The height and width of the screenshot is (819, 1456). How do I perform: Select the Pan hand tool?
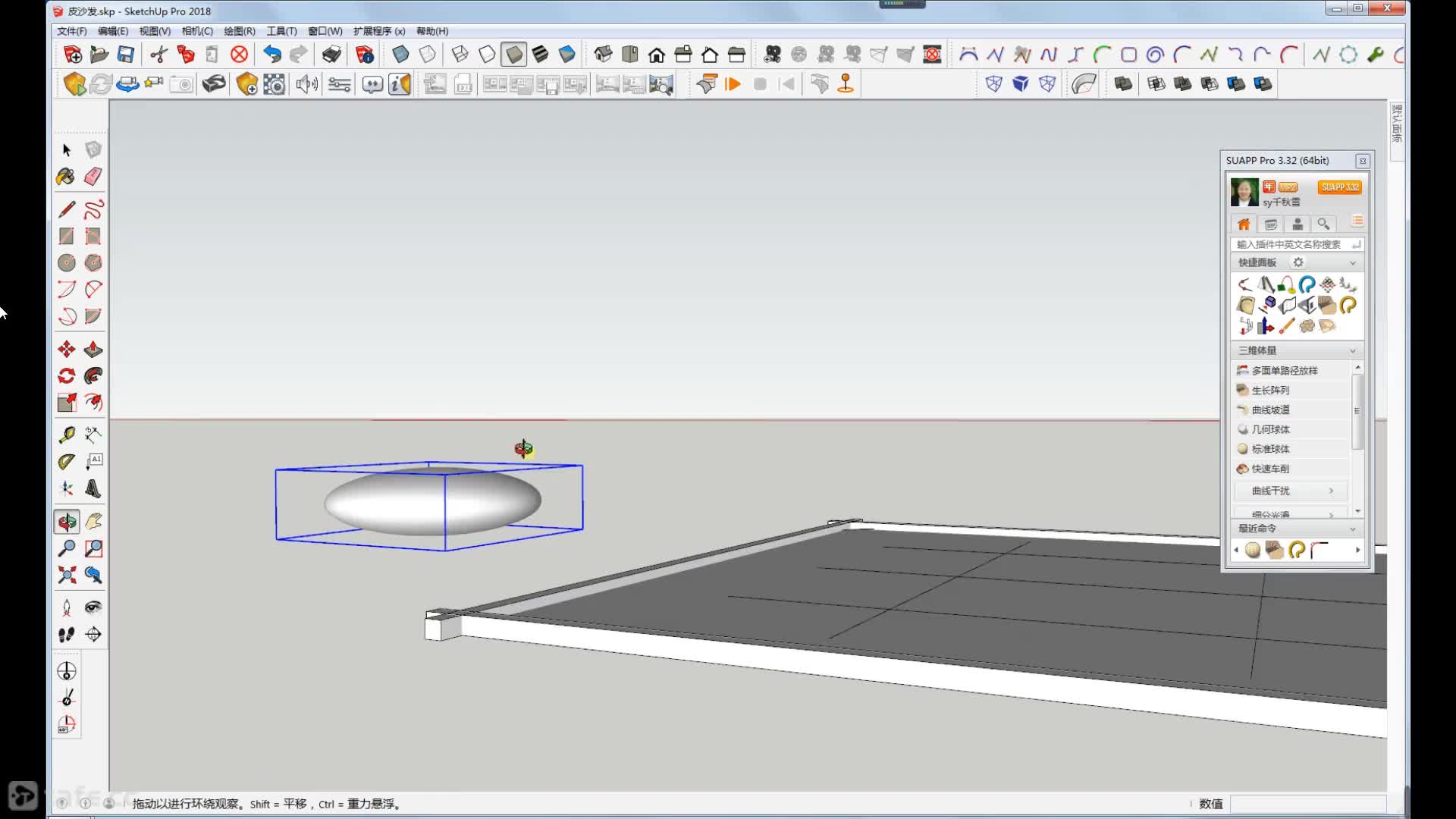93,522
